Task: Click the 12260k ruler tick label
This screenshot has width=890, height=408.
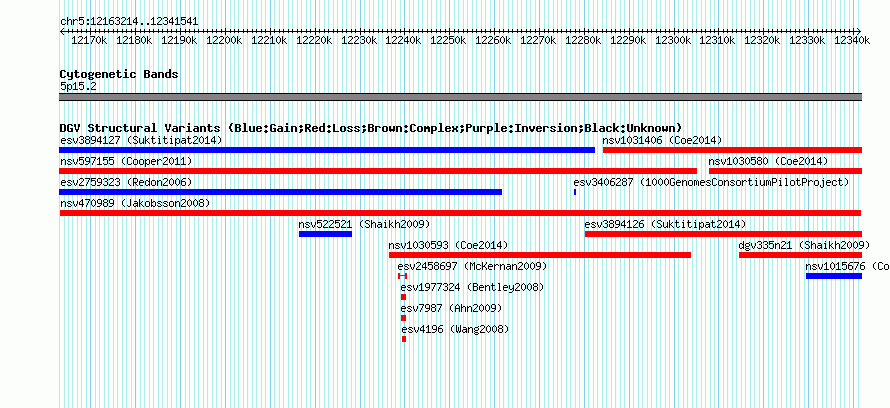Action: [493, 40]
